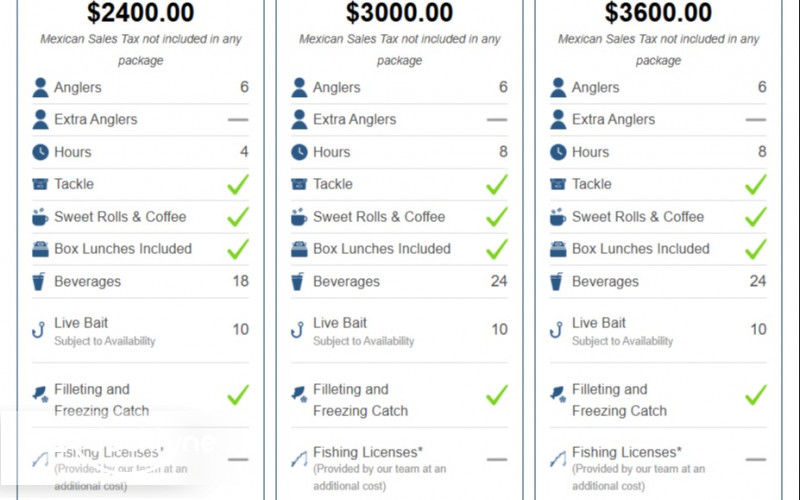Click the Box Lunches icon in $3000 package
Viewport: 800px width, 500px height.
(299, 249)
